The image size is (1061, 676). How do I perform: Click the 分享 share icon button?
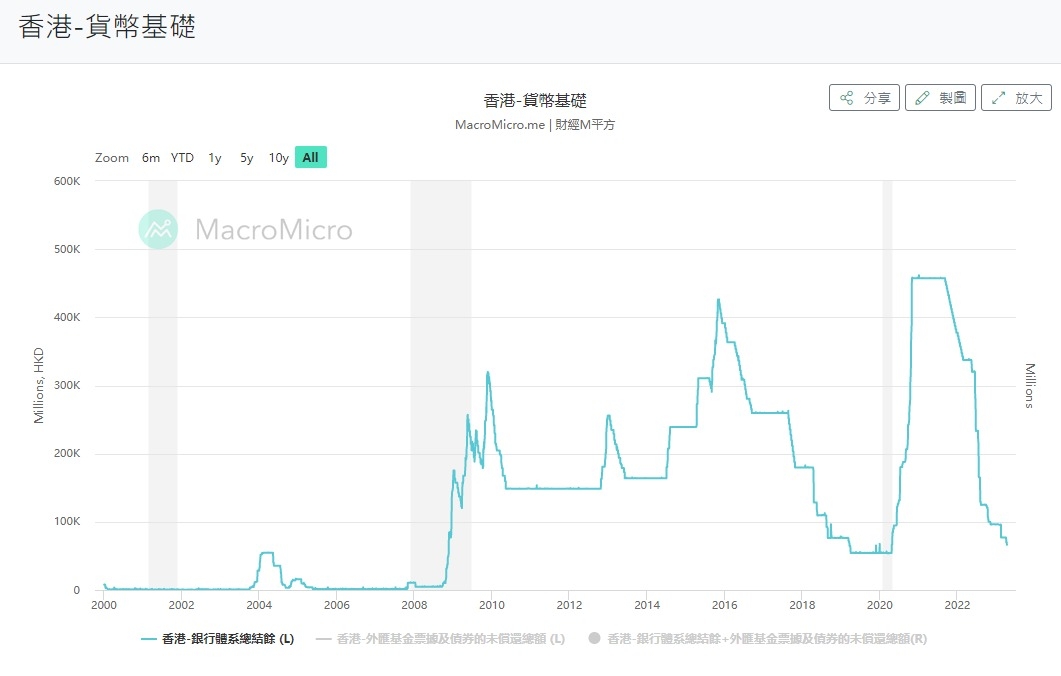[x=863, y=97]
